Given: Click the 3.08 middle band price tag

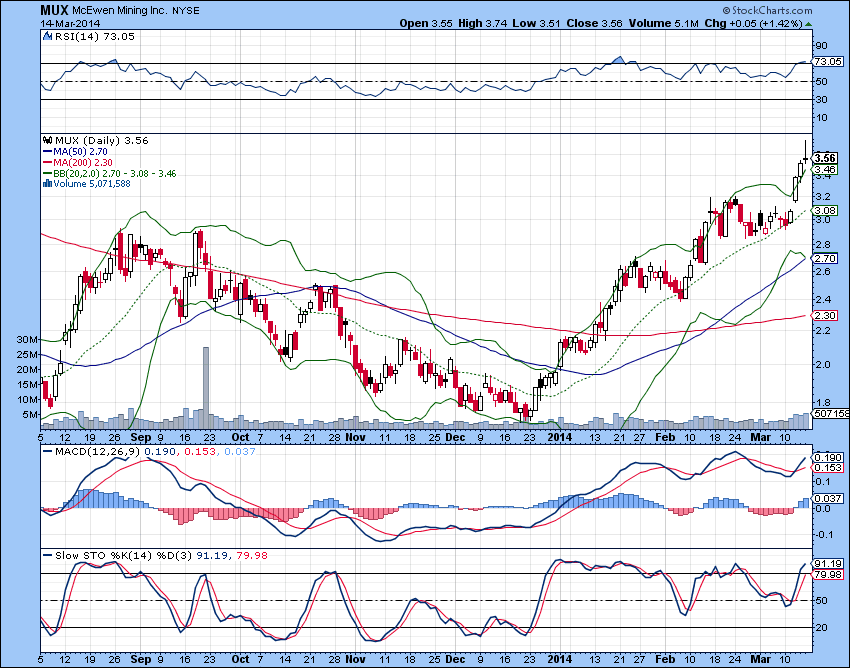Looking at the screenshot, I should click(x=824, y=210).
